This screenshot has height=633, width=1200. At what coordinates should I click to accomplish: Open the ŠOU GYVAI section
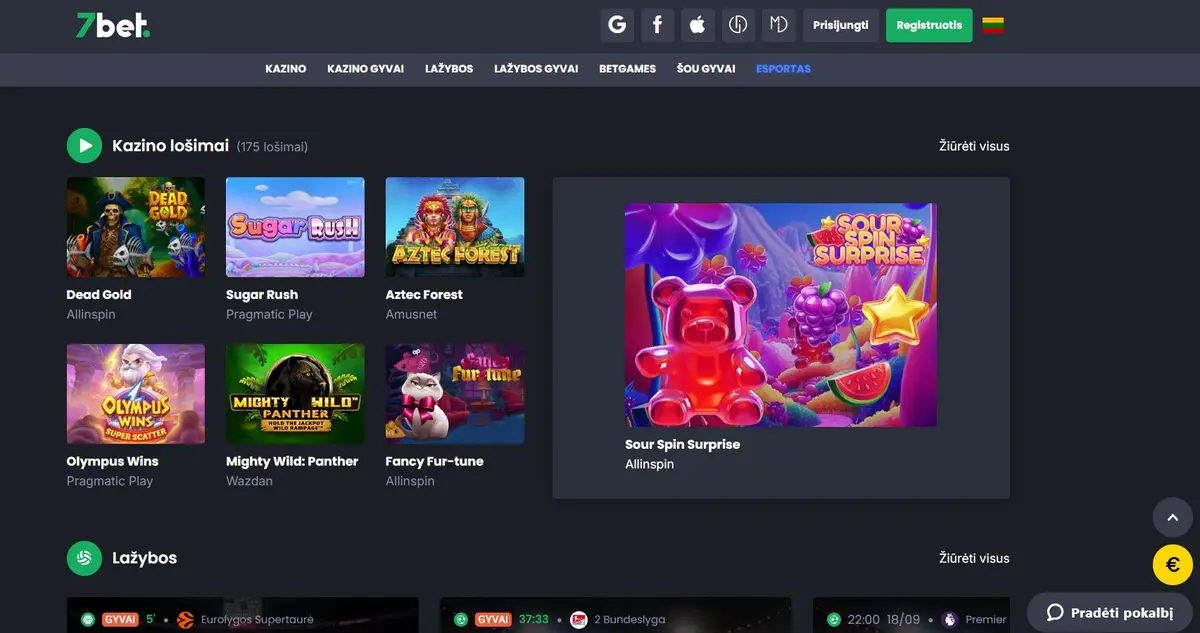[x=706, y=69]
